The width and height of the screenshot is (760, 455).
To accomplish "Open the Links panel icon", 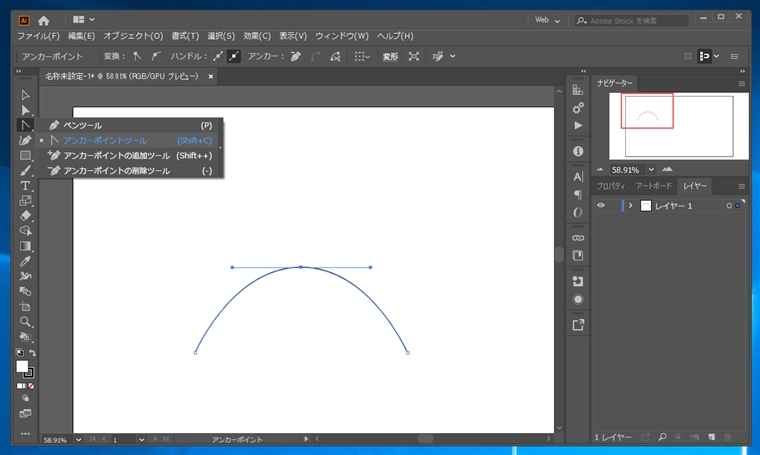I will click(578, 238).
